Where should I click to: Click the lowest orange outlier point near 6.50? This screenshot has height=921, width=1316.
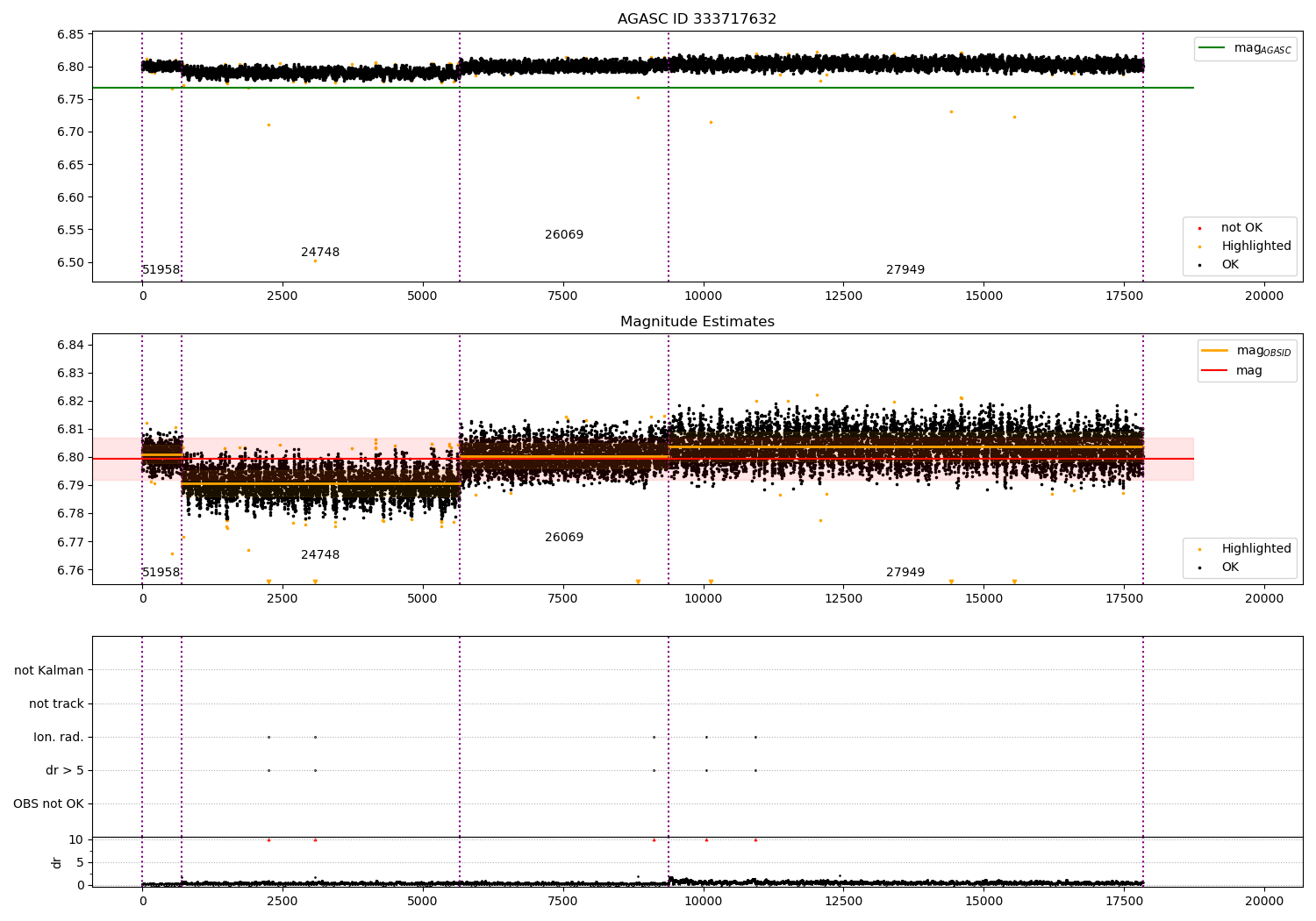(316, 261)
